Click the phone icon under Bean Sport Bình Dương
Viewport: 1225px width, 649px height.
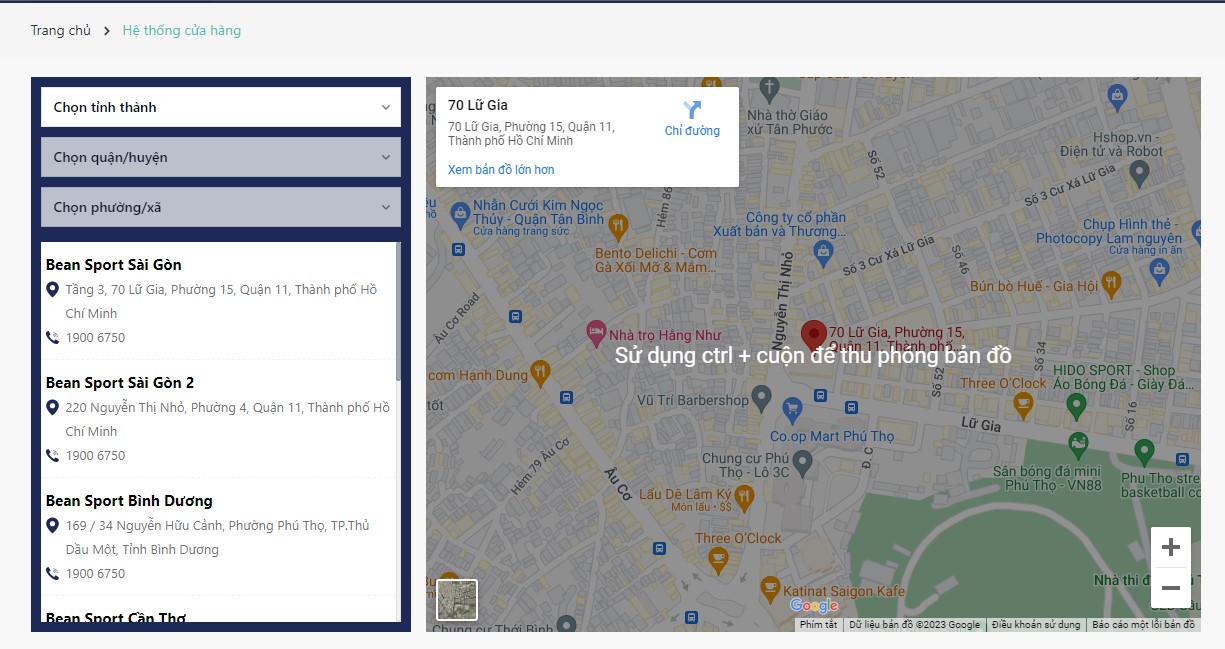[53, 573]
